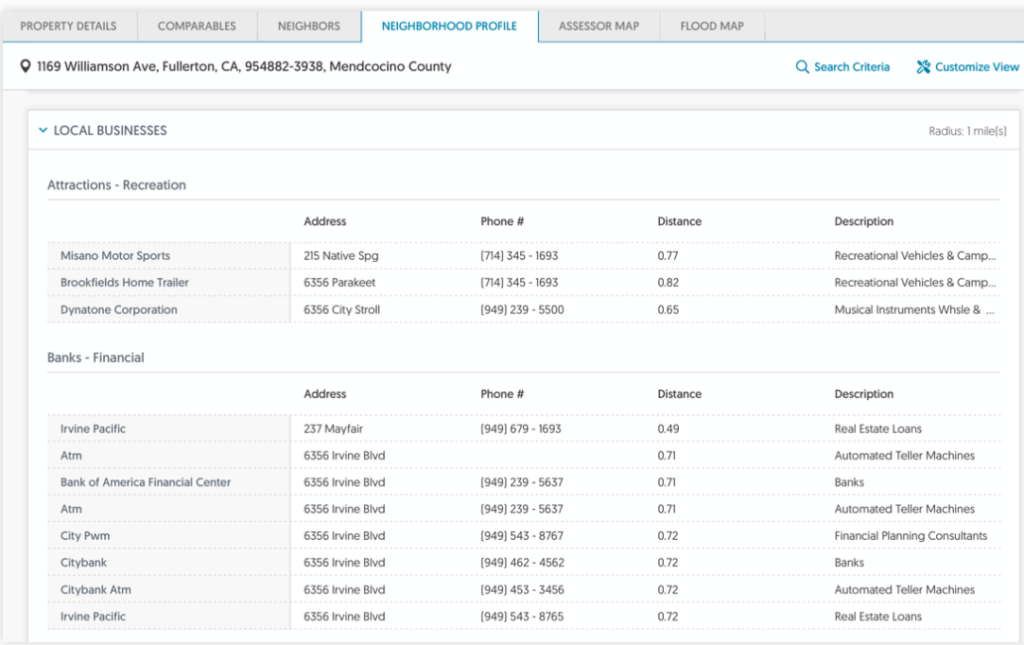This screenshot has height=645, width=1024.
Task: Open the Assessor Map tab
Action: point(599,26)
